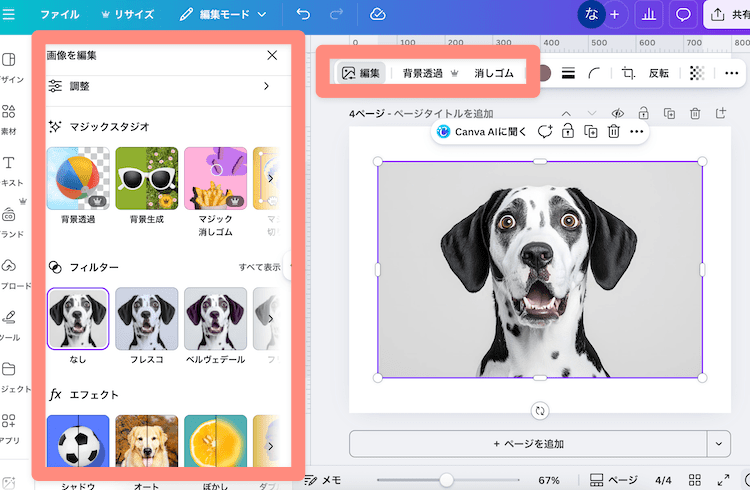Open the grid view icon
The height and width of the screenshot is (490, 750).
click(x=695, y=480)
